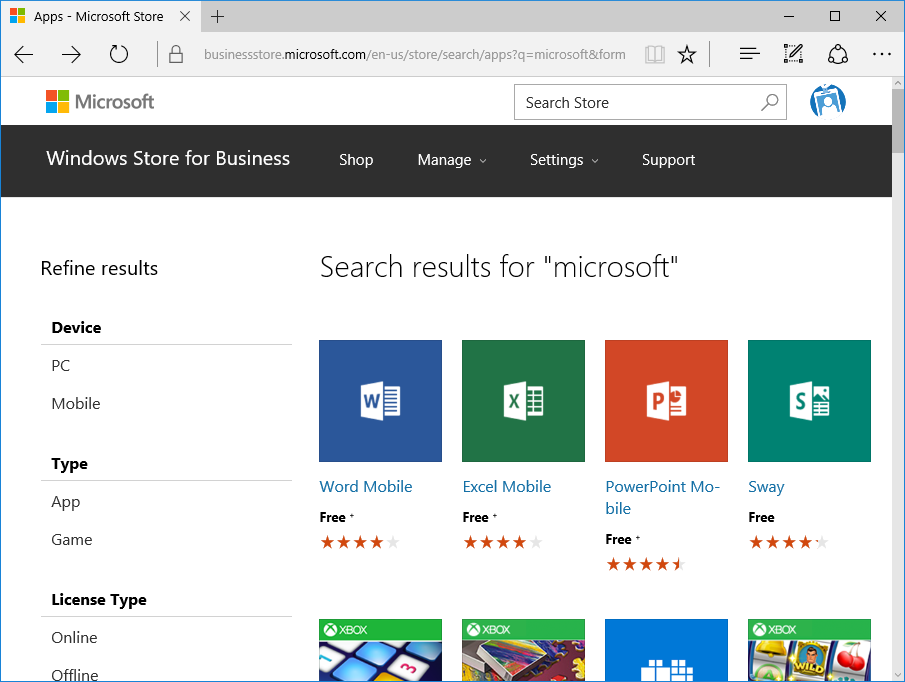Open the Sway app tile icon
905x682 pixels.
click(809, 401)
